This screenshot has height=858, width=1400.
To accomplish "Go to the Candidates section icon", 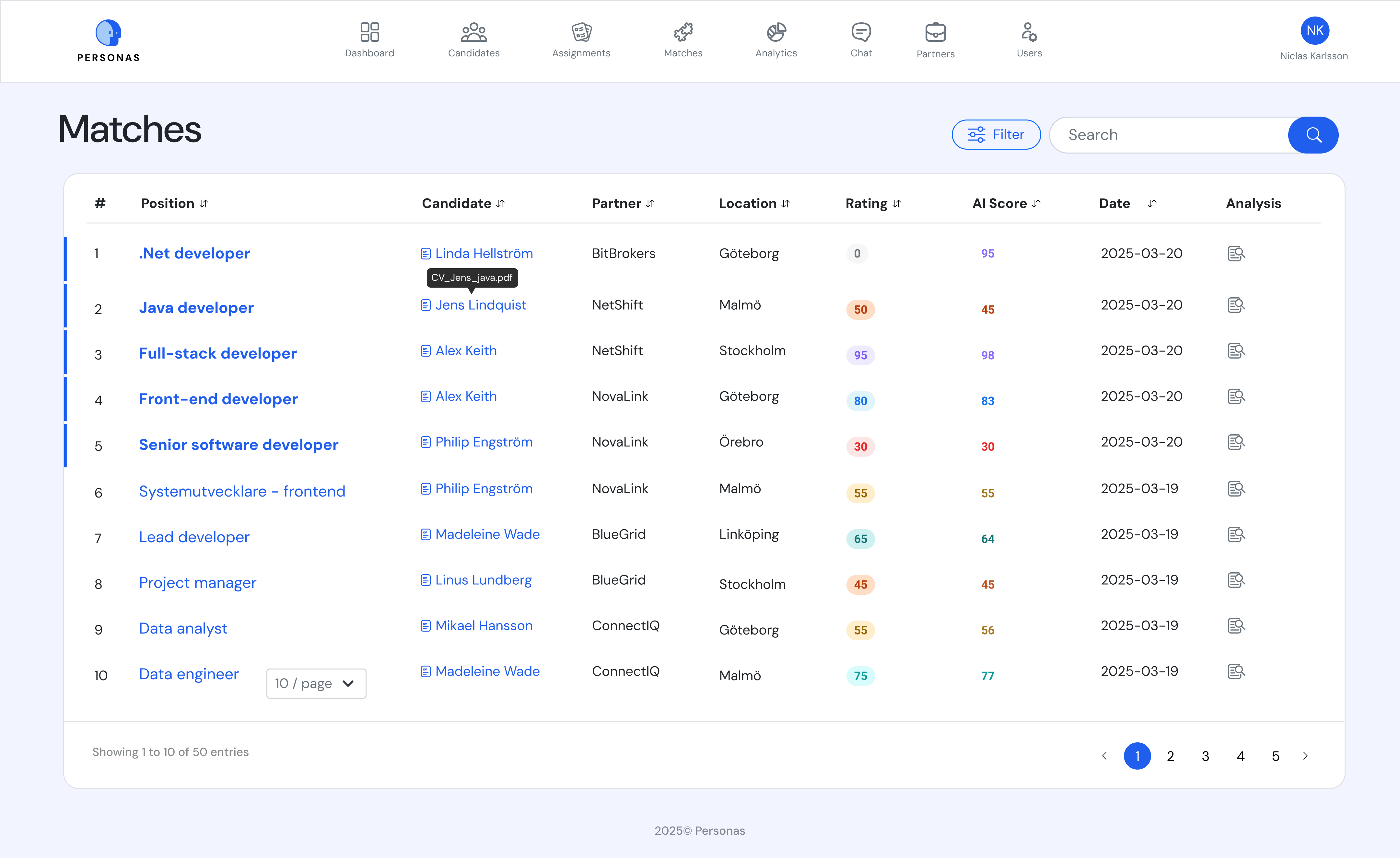I will [x=473, y=32].
